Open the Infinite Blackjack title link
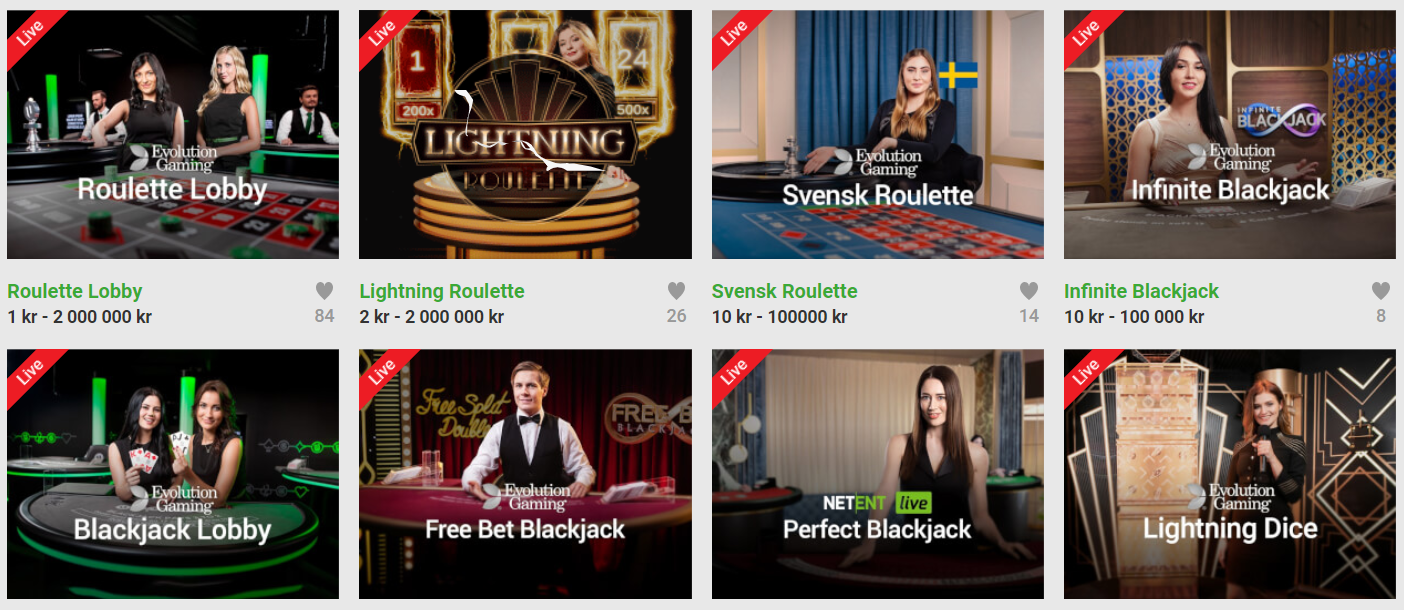The width and height of the screenshot is (1404, 610). click(1141, 291)
